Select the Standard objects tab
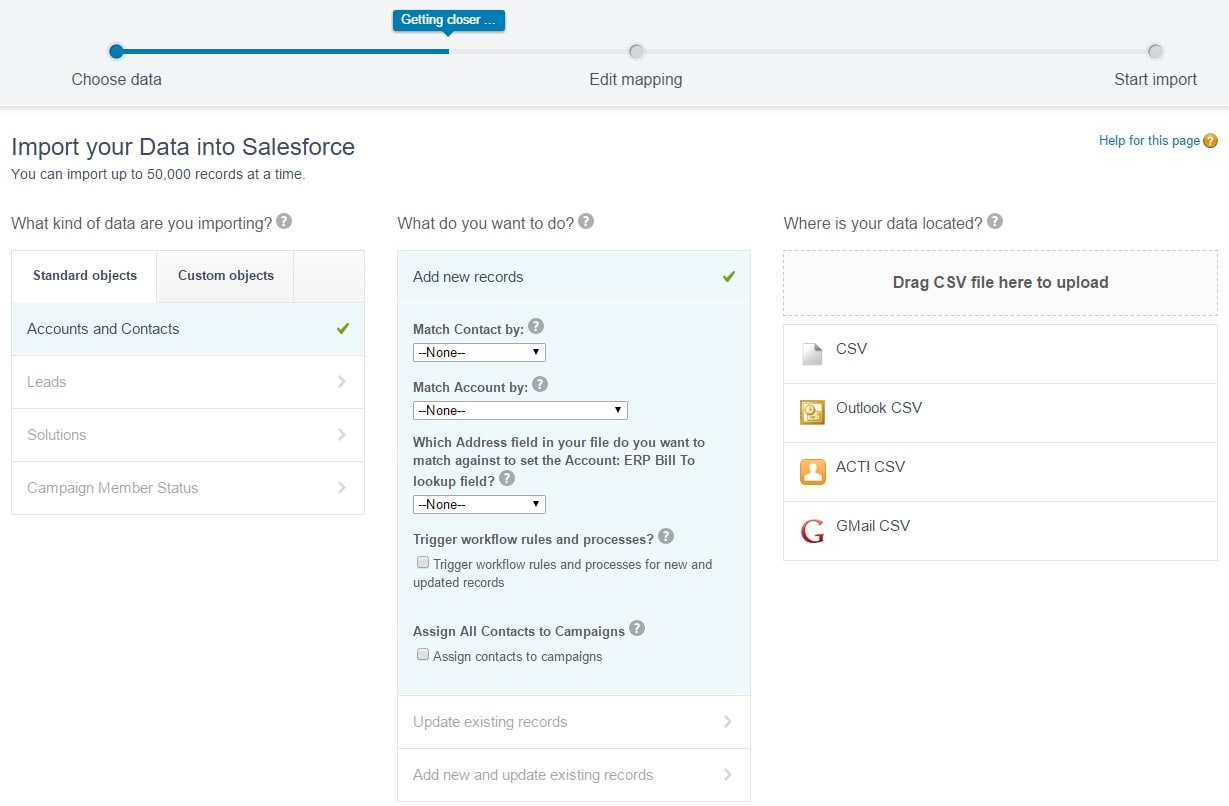This screenshot has width=1229, height=806. (85, 276)
